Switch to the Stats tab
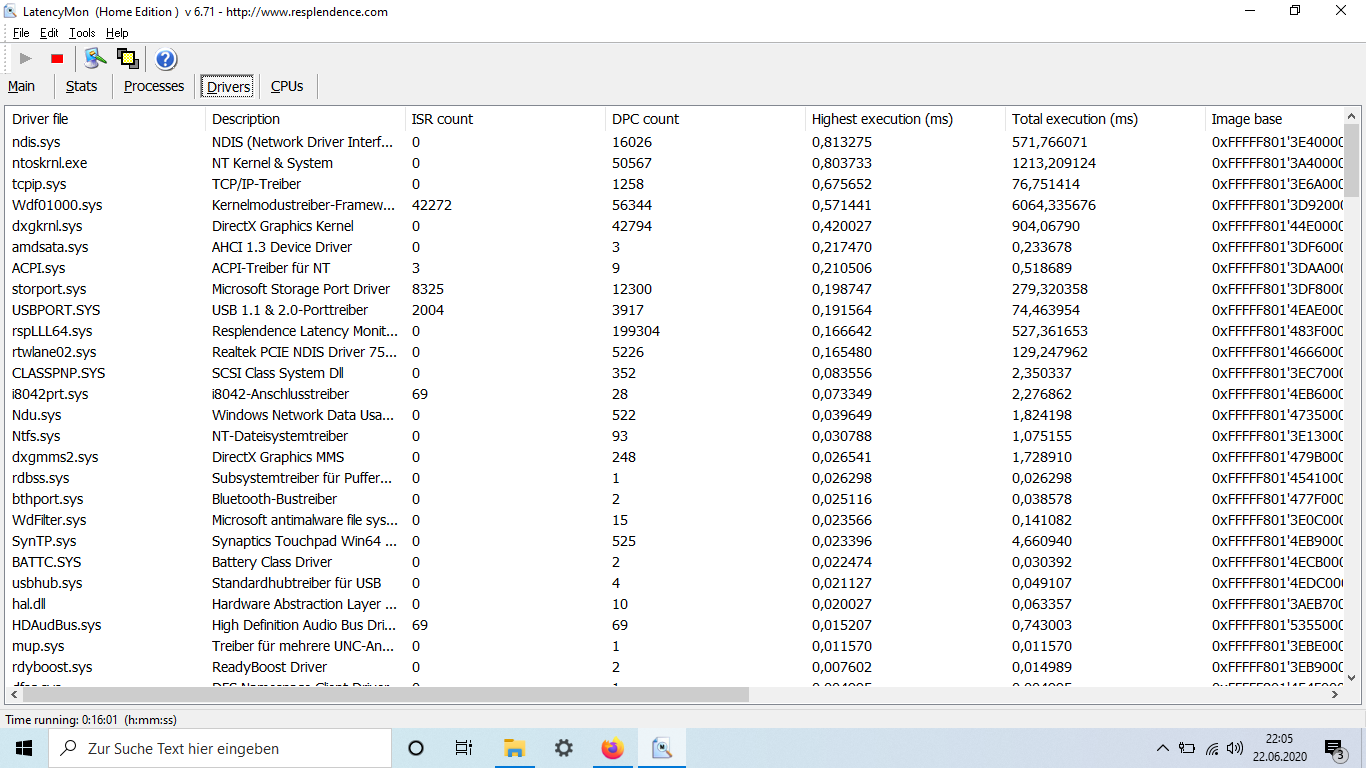The height and width of the screenshot is (768, 1366). pos(82,86)
